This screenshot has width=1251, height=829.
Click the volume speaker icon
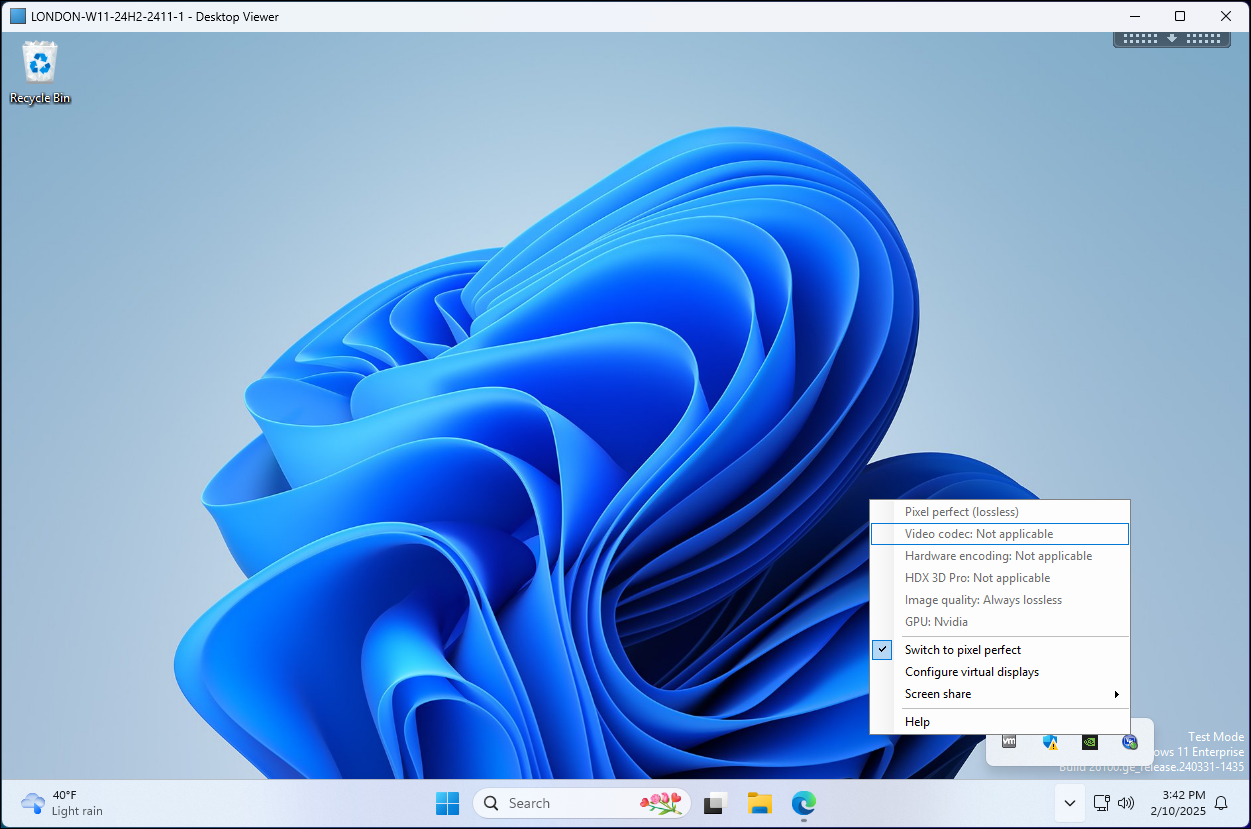[1126, 803]
